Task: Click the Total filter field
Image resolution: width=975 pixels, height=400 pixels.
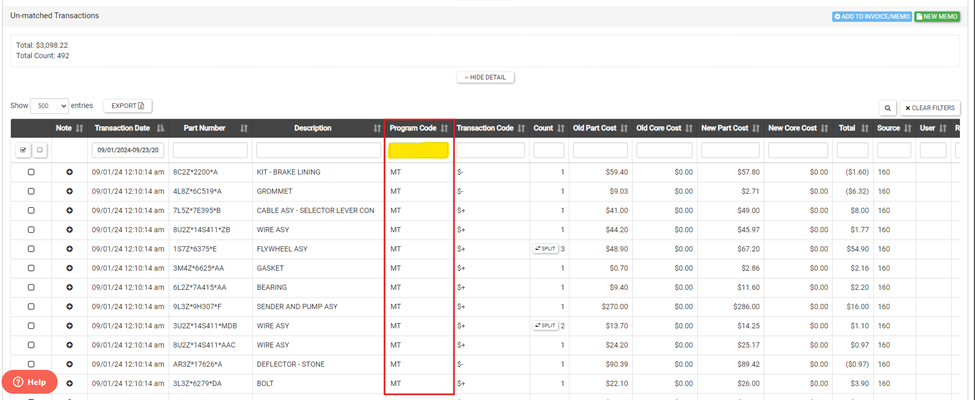Action: (853, 150)
